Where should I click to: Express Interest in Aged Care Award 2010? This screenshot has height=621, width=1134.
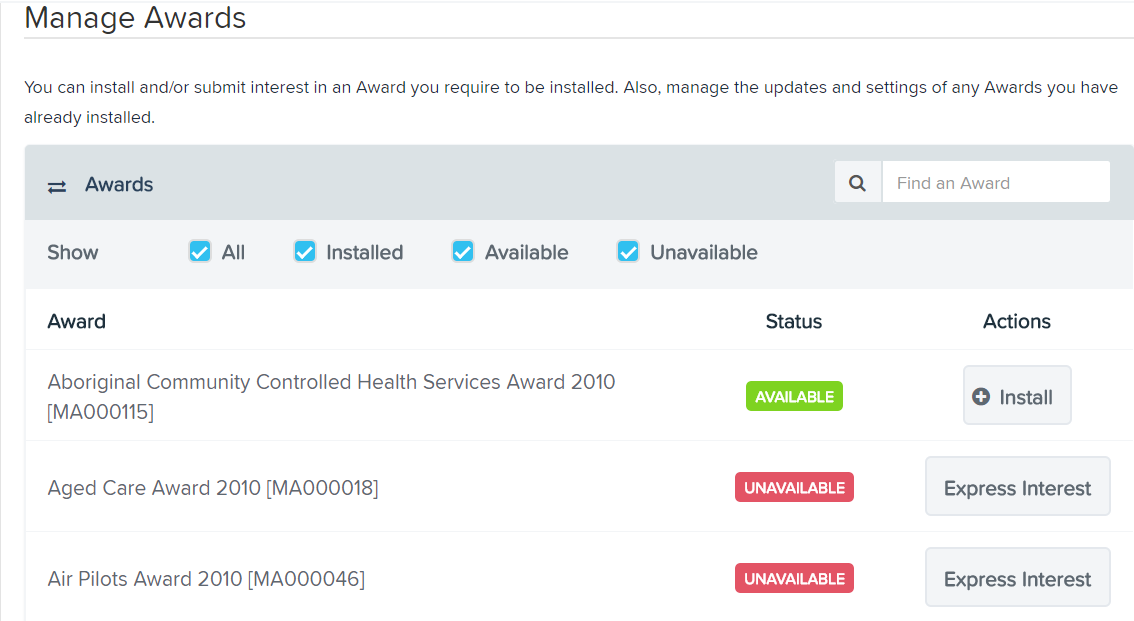tap(1018, 487)
